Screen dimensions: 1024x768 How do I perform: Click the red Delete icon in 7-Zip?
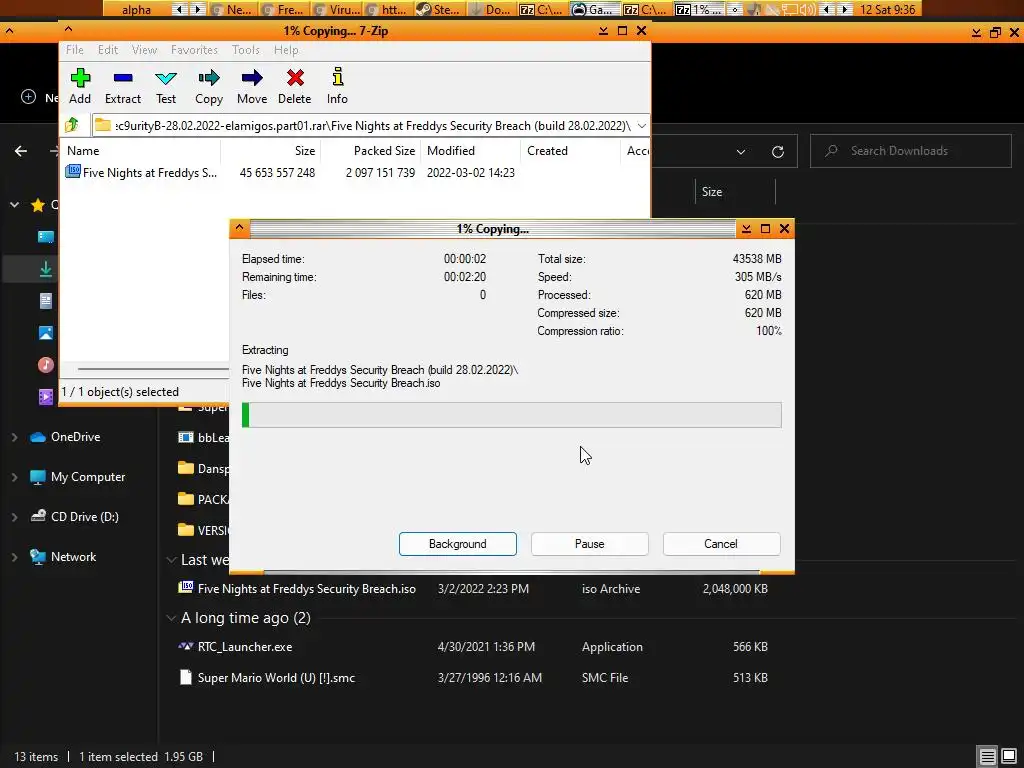pyautogui.click(x=295, y=78)
